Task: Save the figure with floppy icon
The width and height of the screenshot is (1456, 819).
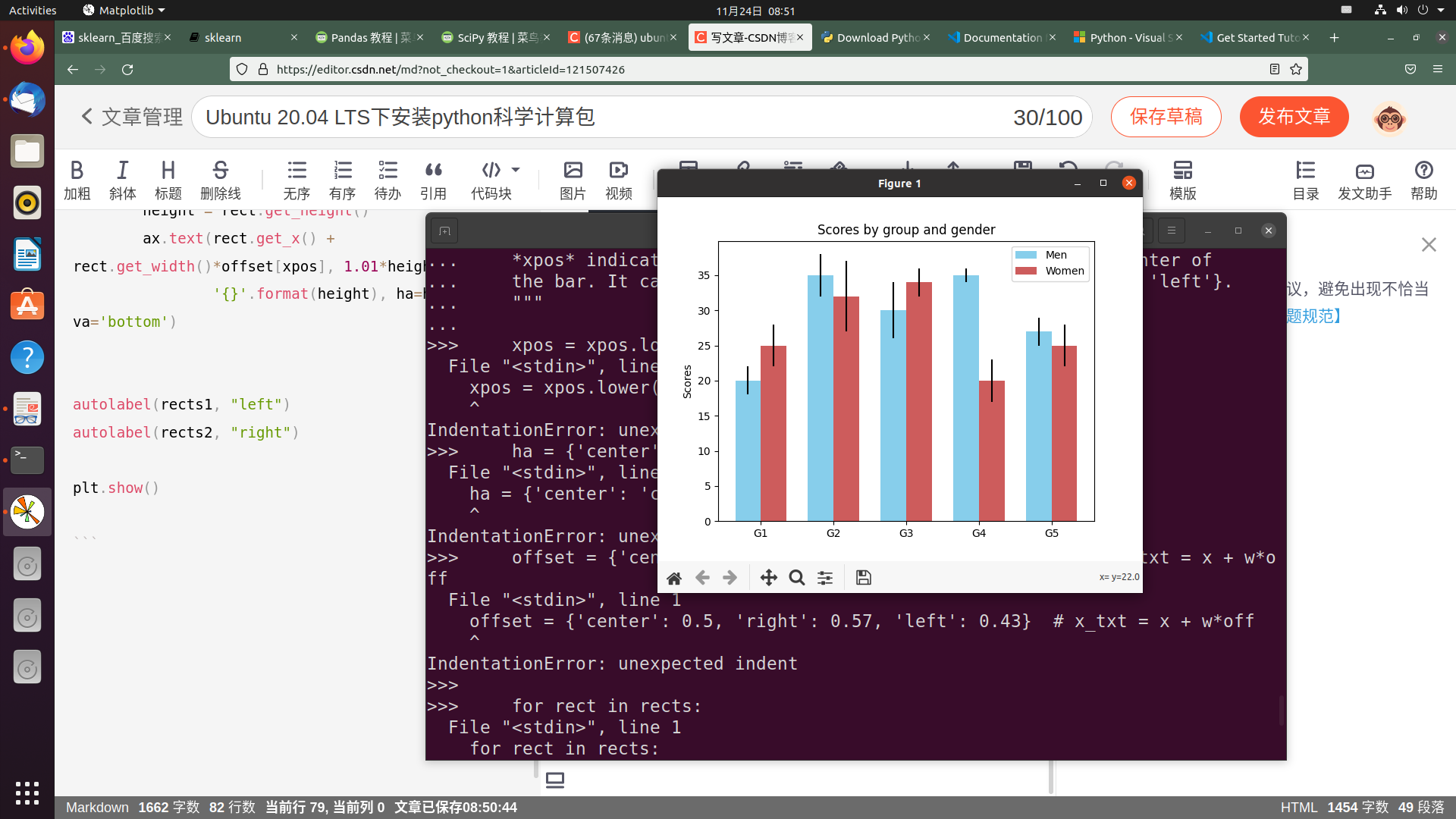Action: (863, 578)
